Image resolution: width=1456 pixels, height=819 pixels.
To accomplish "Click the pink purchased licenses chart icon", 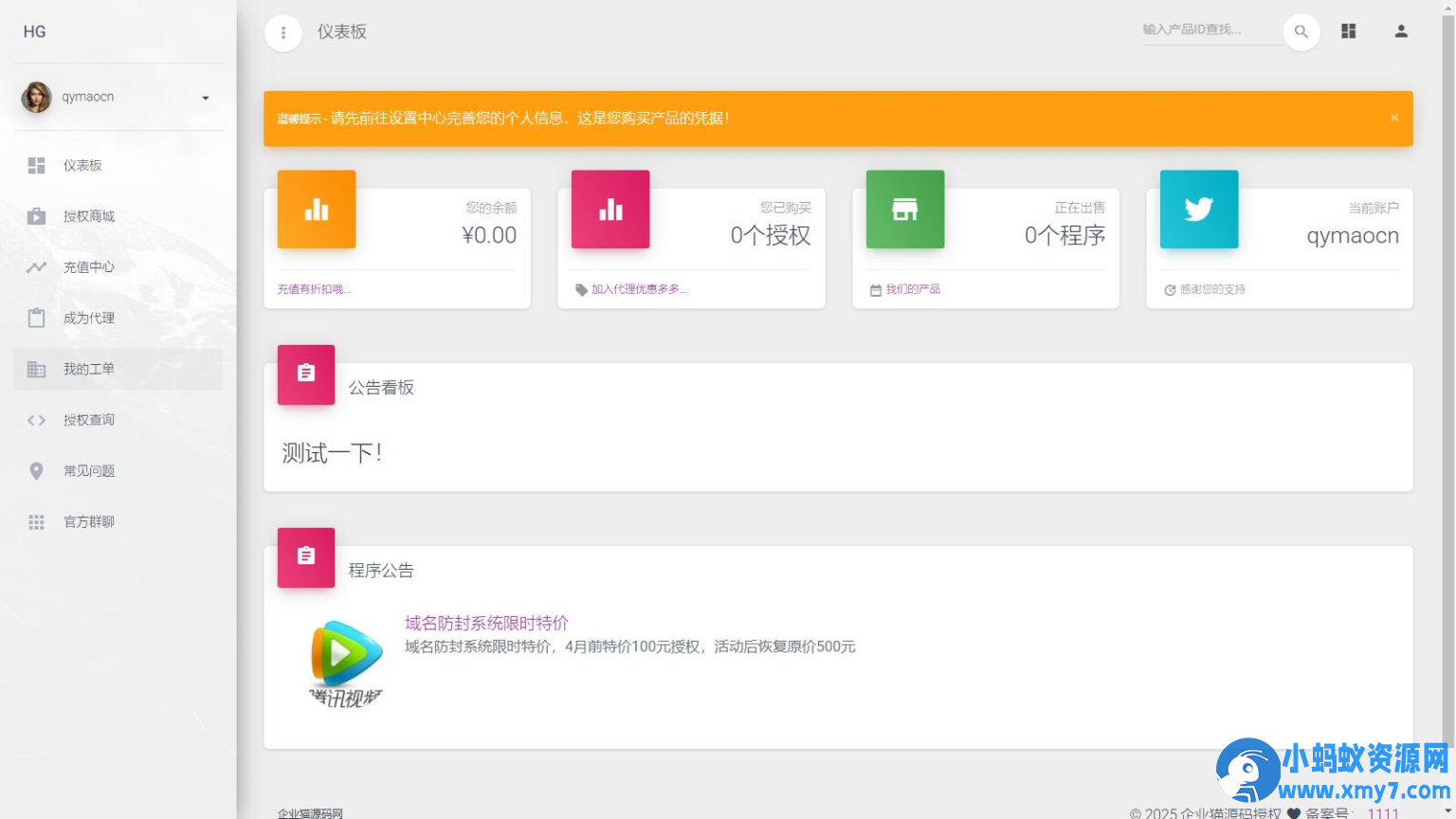I will 610,209.
